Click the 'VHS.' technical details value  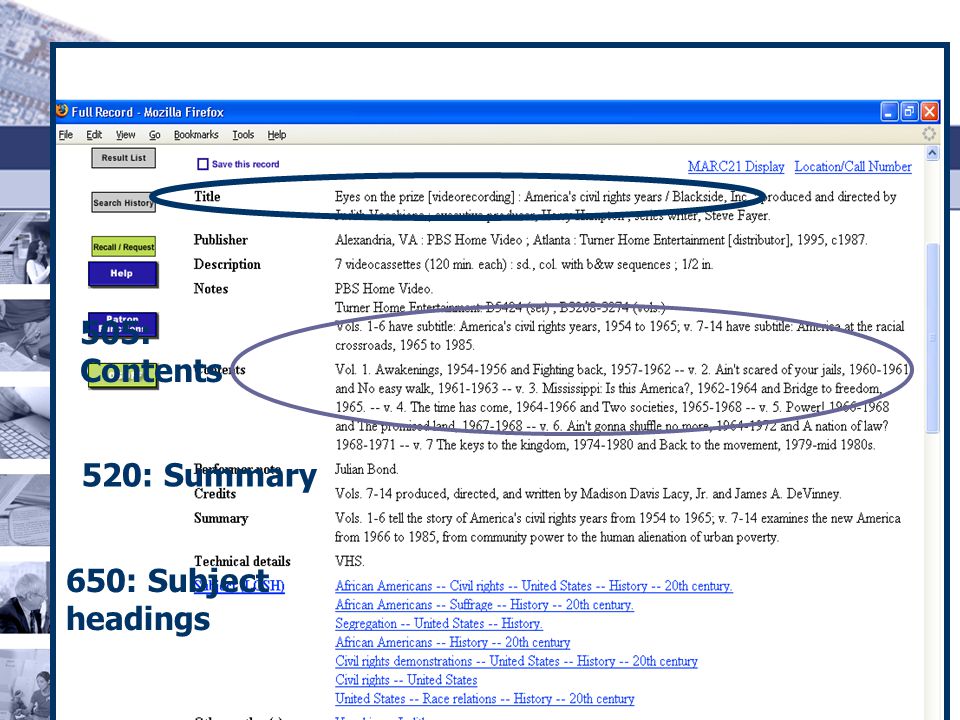[x=349, y=561]
